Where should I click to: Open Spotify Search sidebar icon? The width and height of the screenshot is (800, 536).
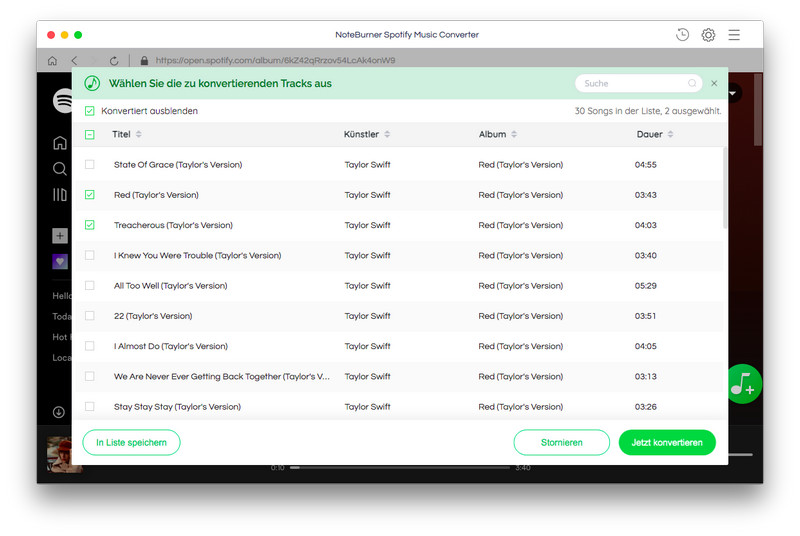pyautogui.click(x=60, y=169)
